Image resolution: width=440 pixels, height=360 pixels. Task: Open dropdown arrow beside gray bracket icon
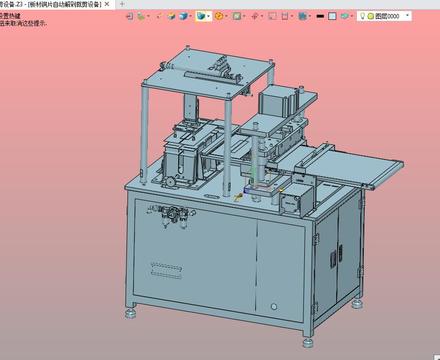[x=292, y=16]
